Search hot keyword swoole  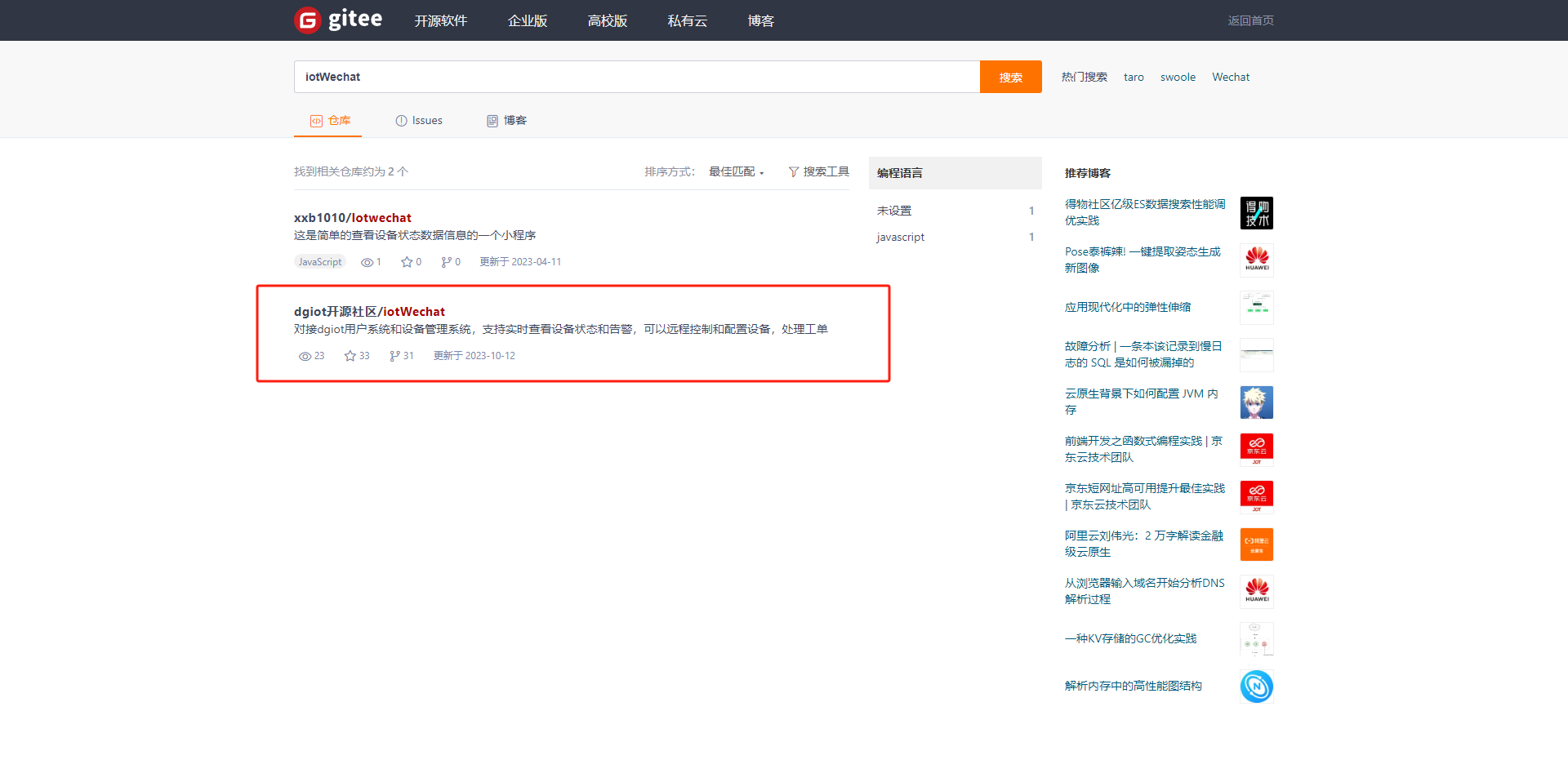point(1178,77)
